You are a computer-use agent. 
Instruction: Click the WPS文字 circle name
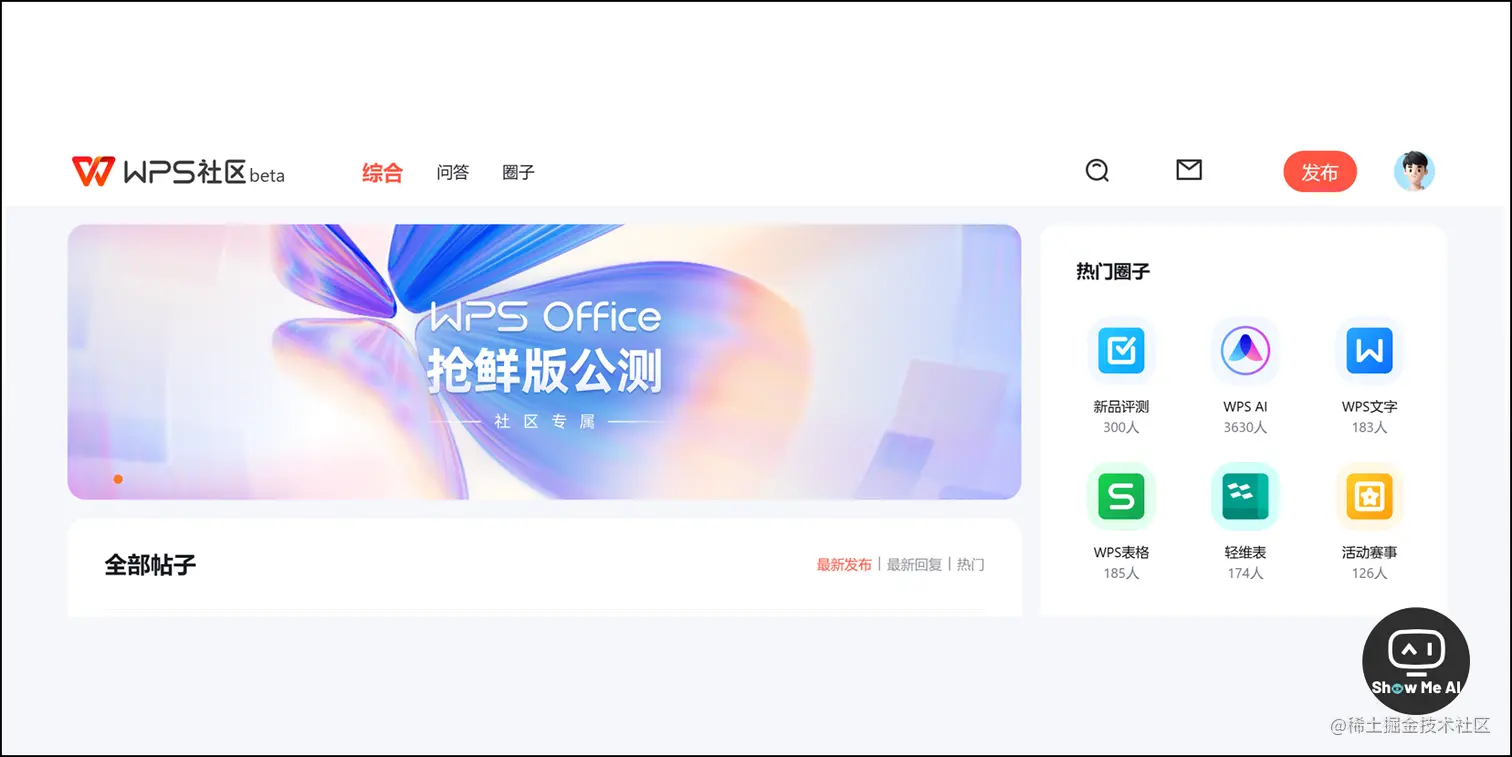click(x=1369, y=407)
